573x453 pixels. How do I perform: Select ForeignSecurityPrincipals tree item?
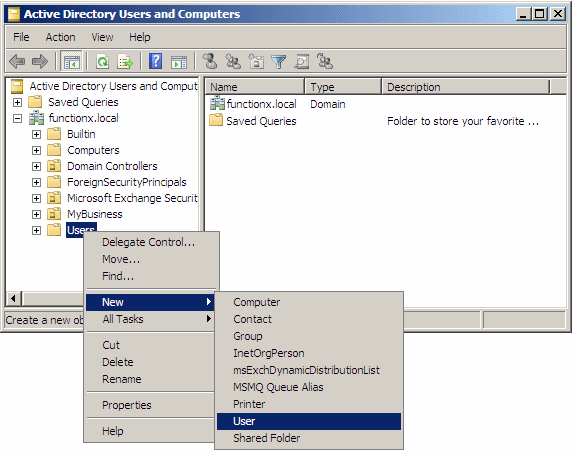[126, 182]
